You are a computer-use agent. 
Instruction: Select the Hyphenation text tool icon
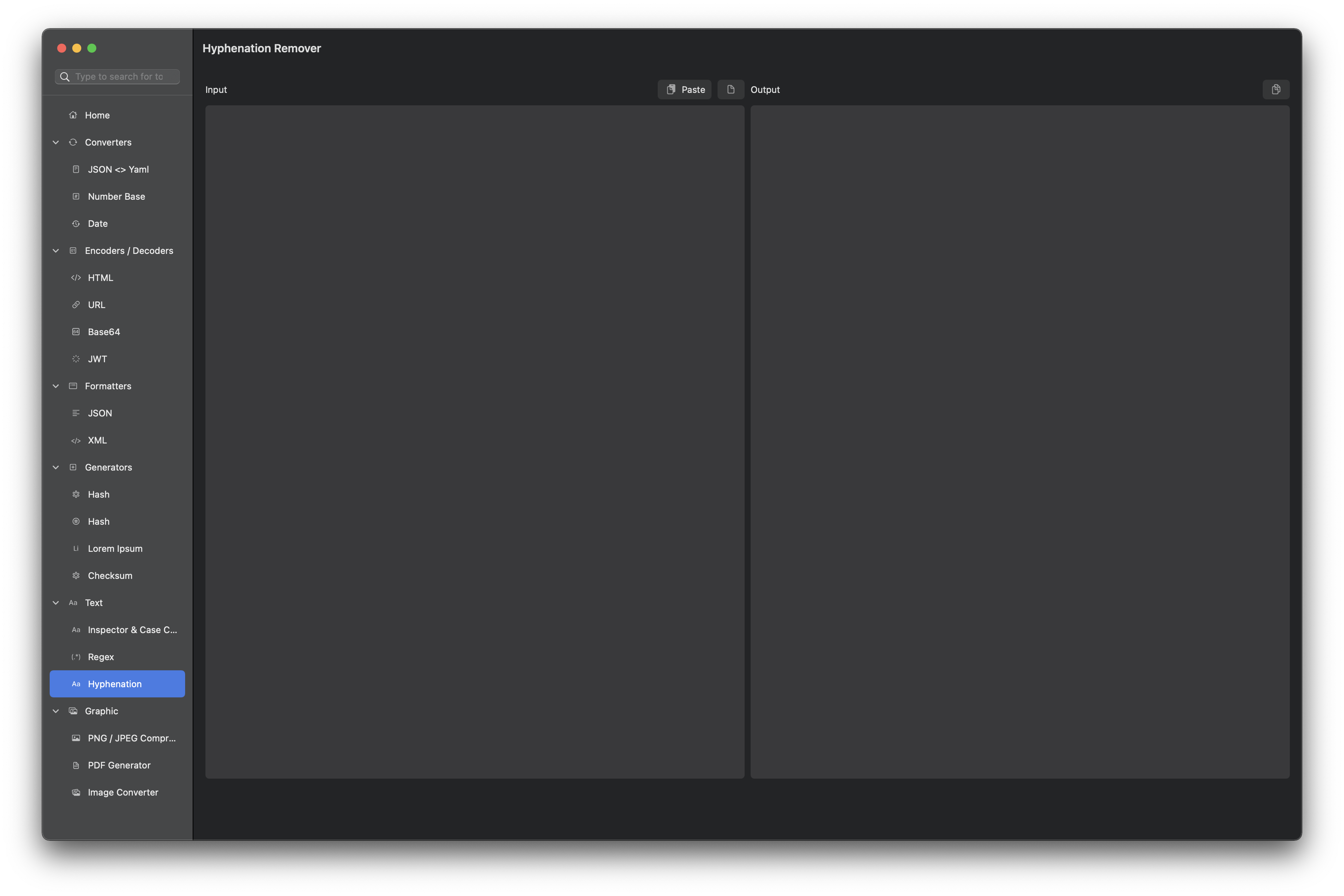76,684
